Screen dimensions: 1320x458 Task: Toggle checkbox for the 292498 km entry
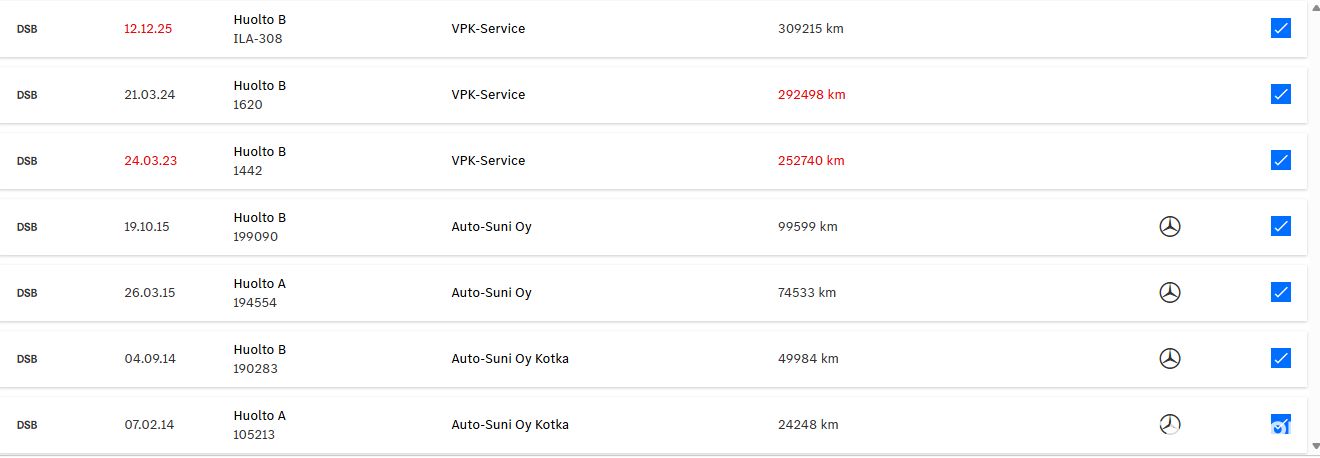coord(1281,94)
